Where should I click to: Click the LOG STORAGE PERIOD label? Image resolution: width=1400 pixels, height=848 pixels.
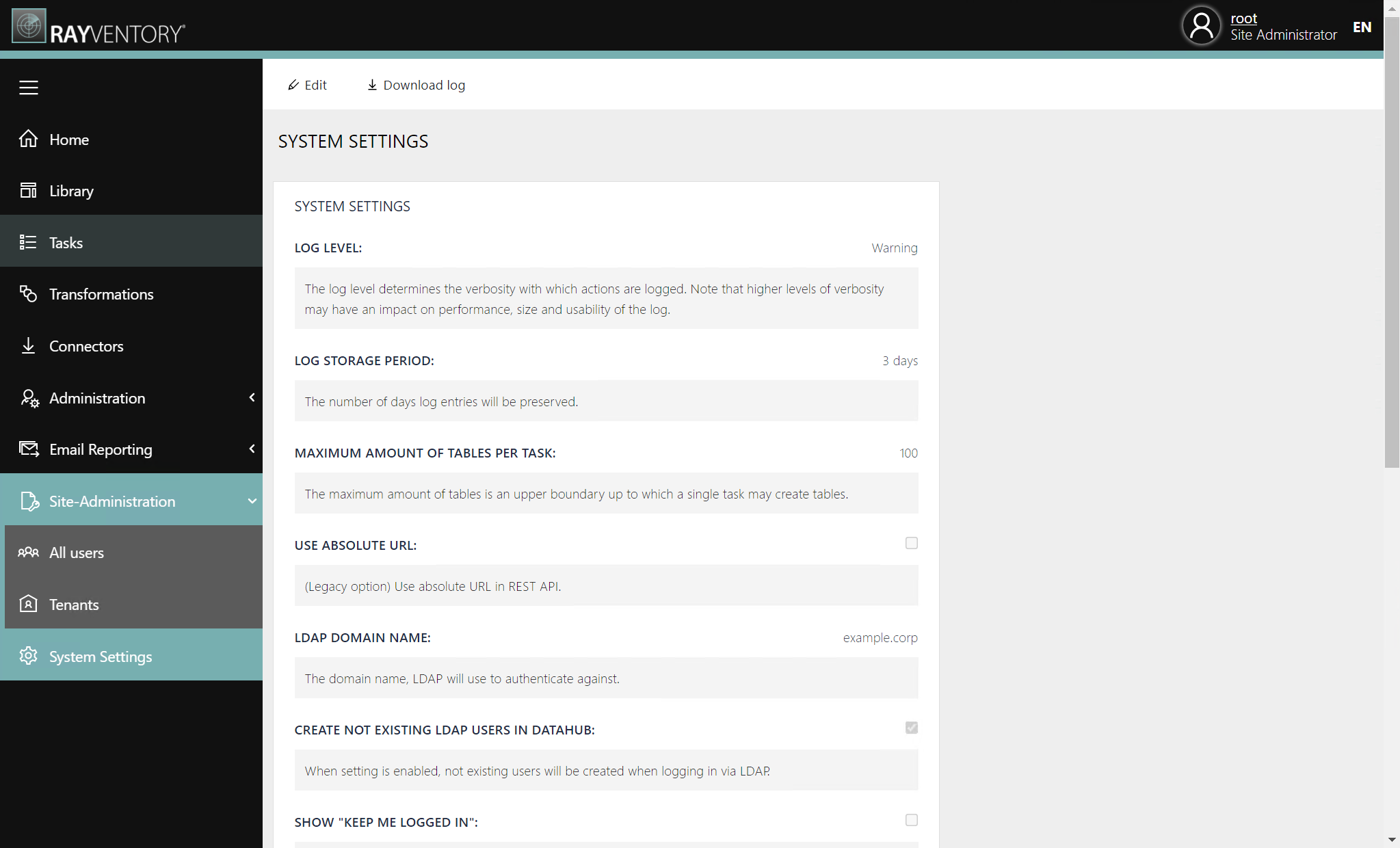click(365, 360)
